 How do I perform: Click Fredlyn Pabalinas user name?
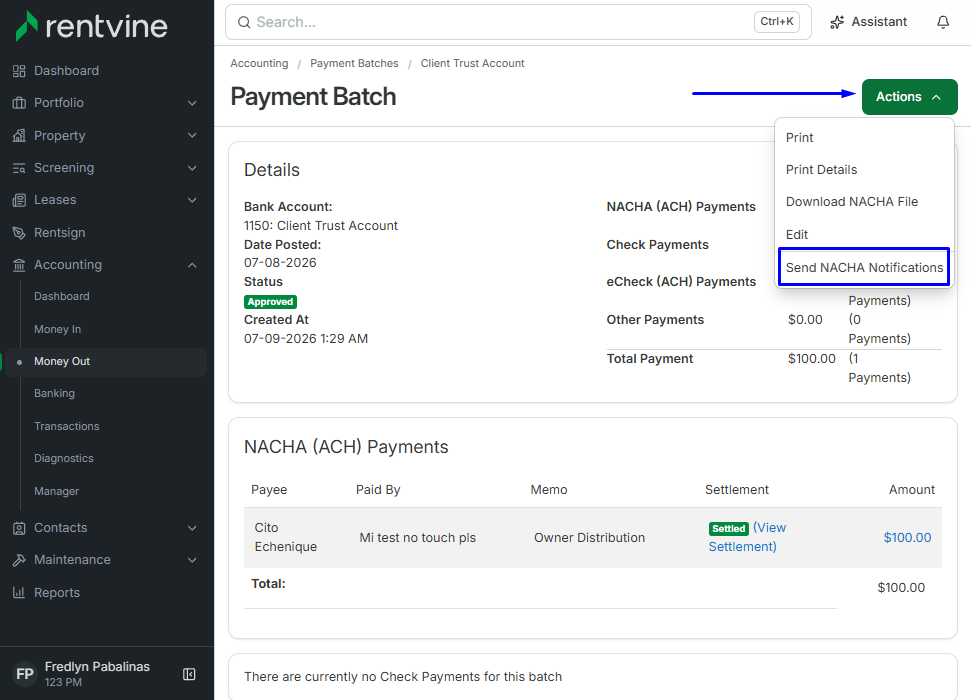(x=97, y=667)
